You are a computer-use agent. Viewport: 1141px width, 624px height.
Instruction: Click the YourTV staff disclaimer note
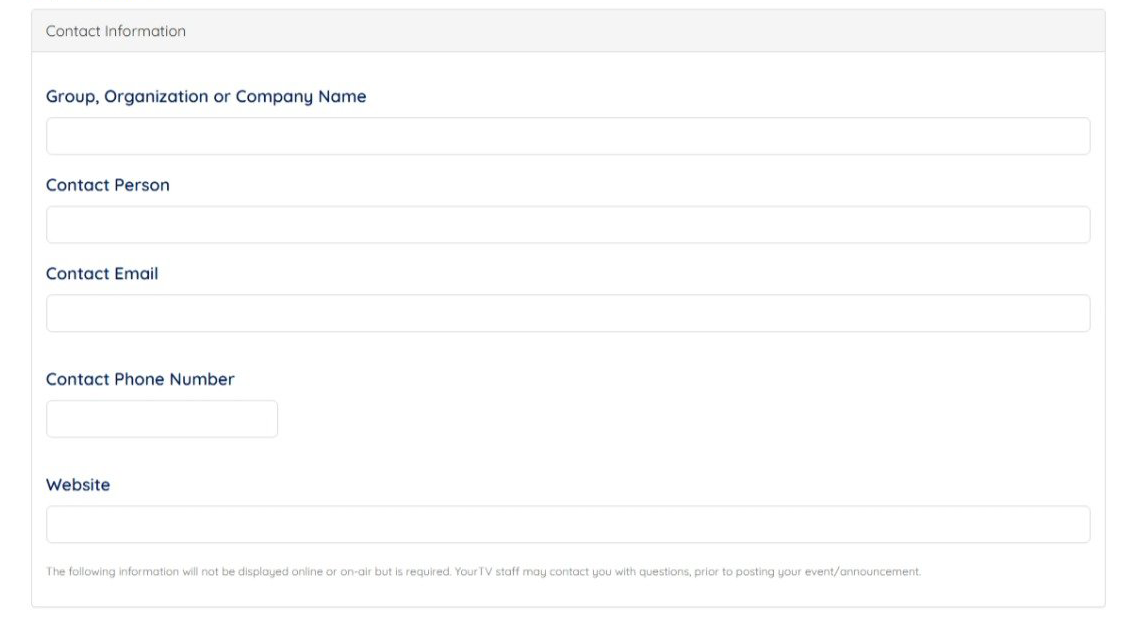point(483,572)
